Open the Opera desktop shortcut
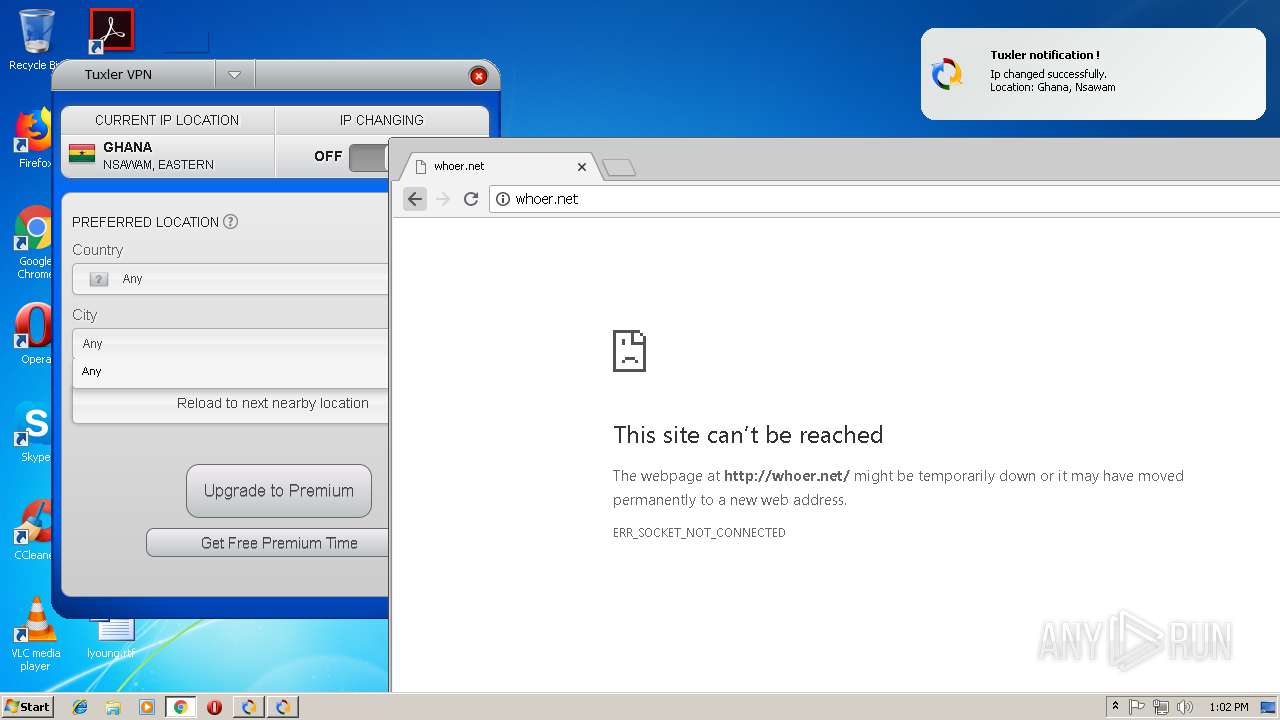This screenshot has height=720, width=1280. 33,335
